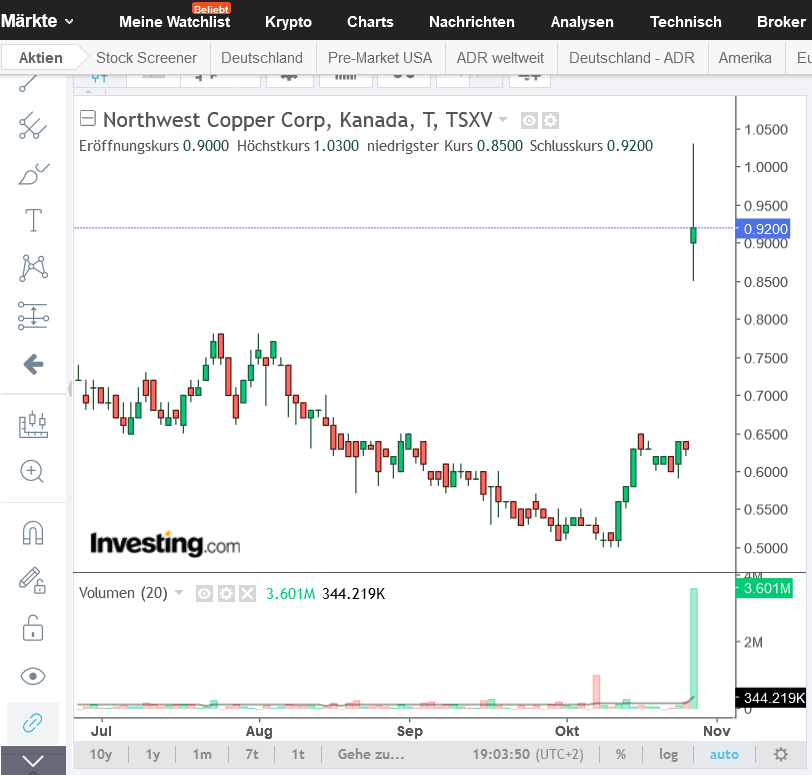This screenshot has width=812, height=775.
Task: Click the Okt label on time axis
Action: point(567,731)
